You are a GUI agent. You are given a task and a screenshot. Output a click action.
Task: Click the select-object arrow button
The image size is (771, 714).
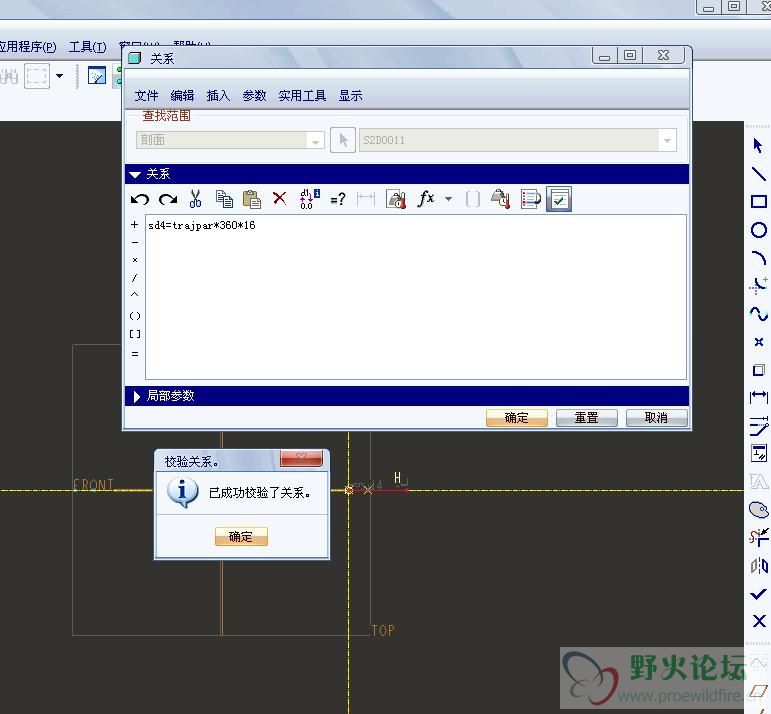click(x=343, y=140)
